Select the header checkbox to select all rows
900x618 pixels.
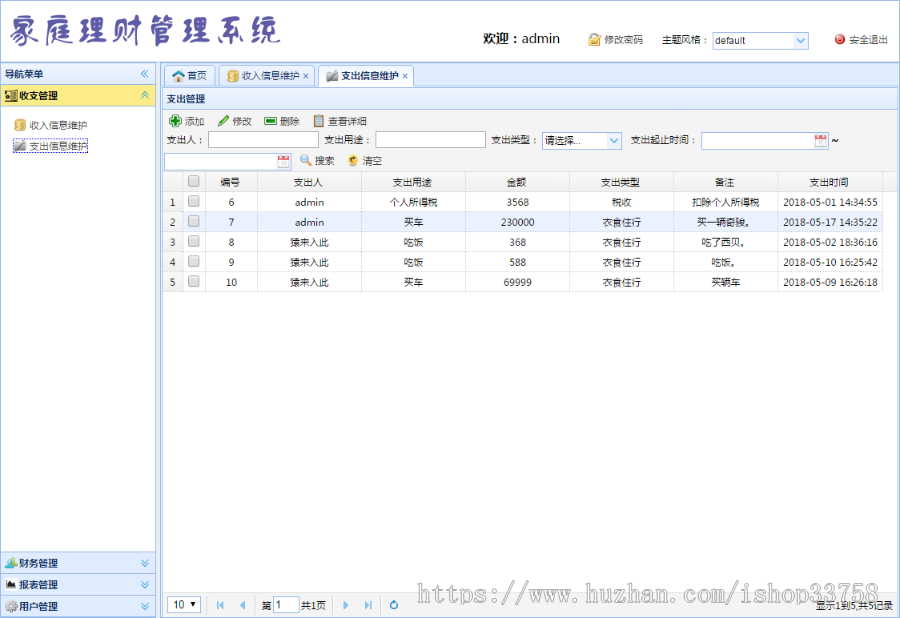[x=194, y=181]
